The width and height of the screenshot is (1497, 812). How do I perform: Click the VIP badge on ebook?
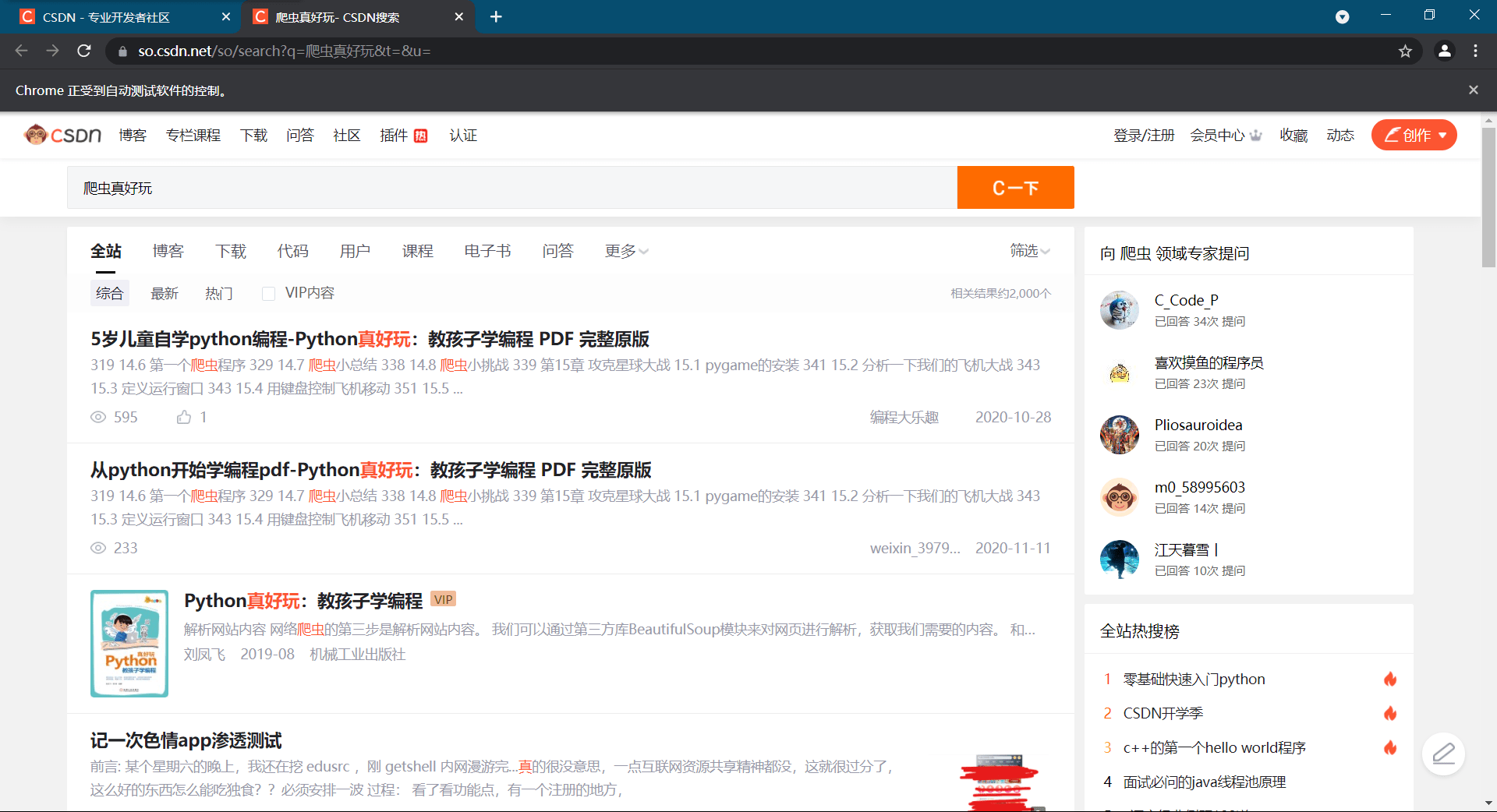(444, 599)
